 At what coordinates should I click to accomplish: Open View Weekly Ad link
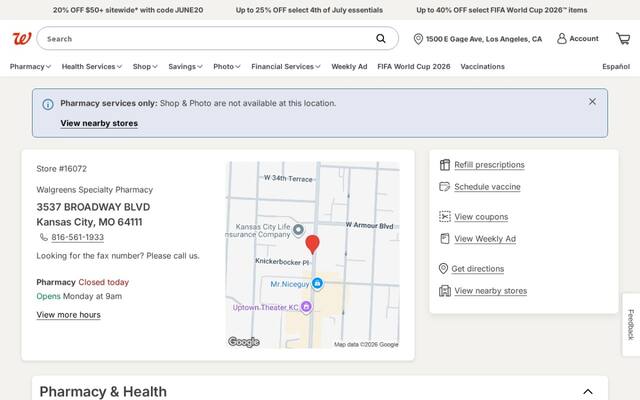point(485,239)
